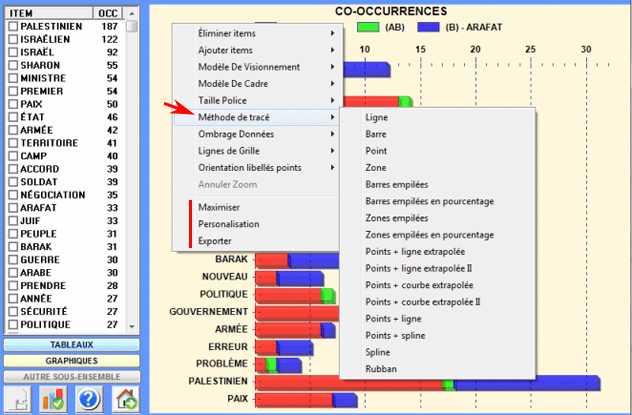Check the ARAFAT item checkbox
Image resolution: width=632 pixels, height=415 pixels.
(13, 208)
